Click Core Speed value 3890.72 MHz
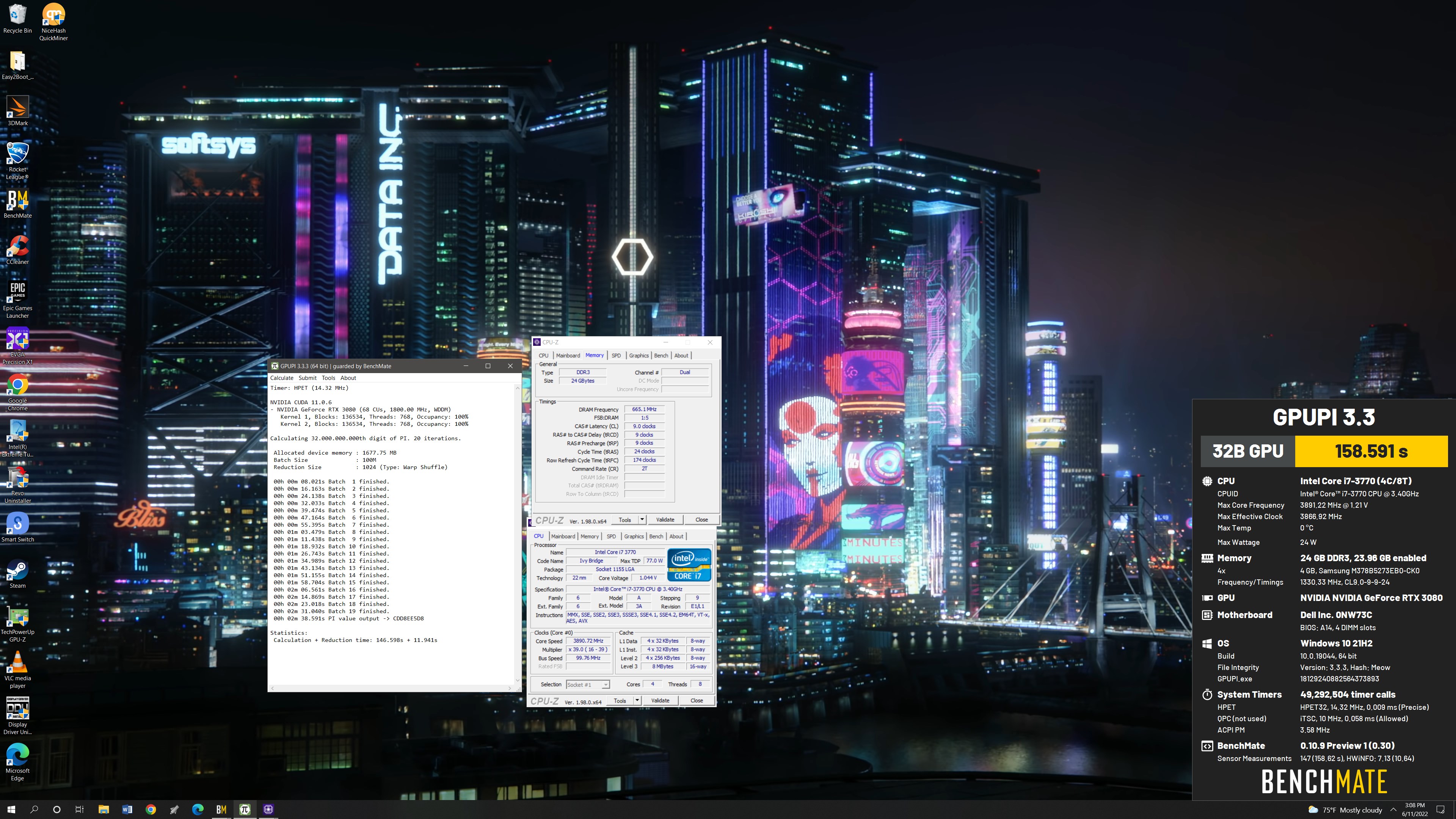 pos(588,641)
